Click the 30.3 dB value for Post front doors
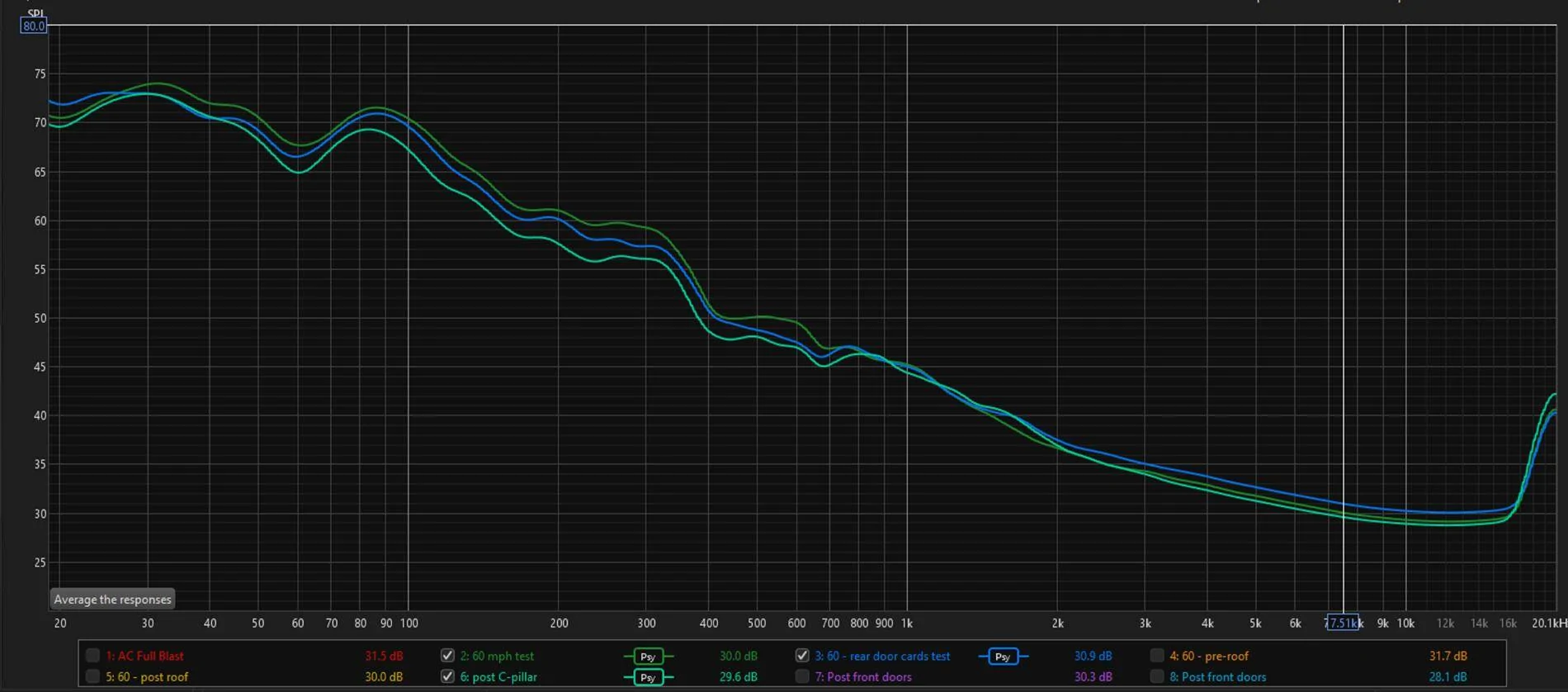Viewport: 1568px width, 692px height. [1093, 676]
